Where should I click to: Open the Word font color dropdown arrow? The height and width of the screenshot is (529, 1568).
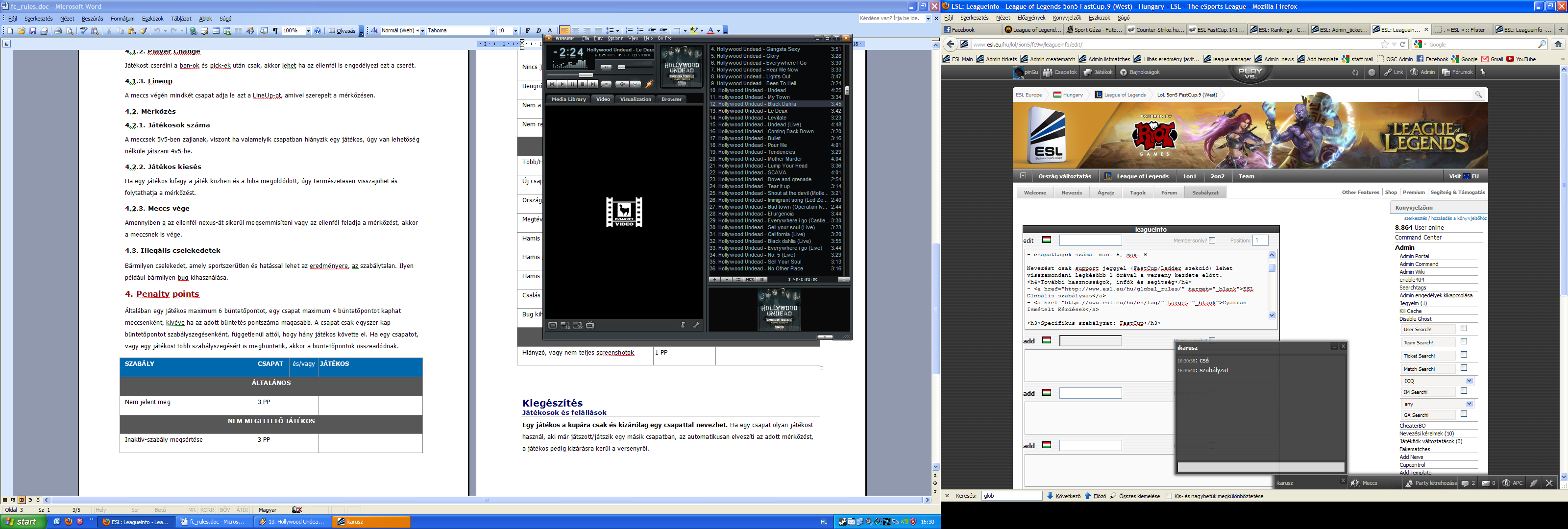coord(718,31)
